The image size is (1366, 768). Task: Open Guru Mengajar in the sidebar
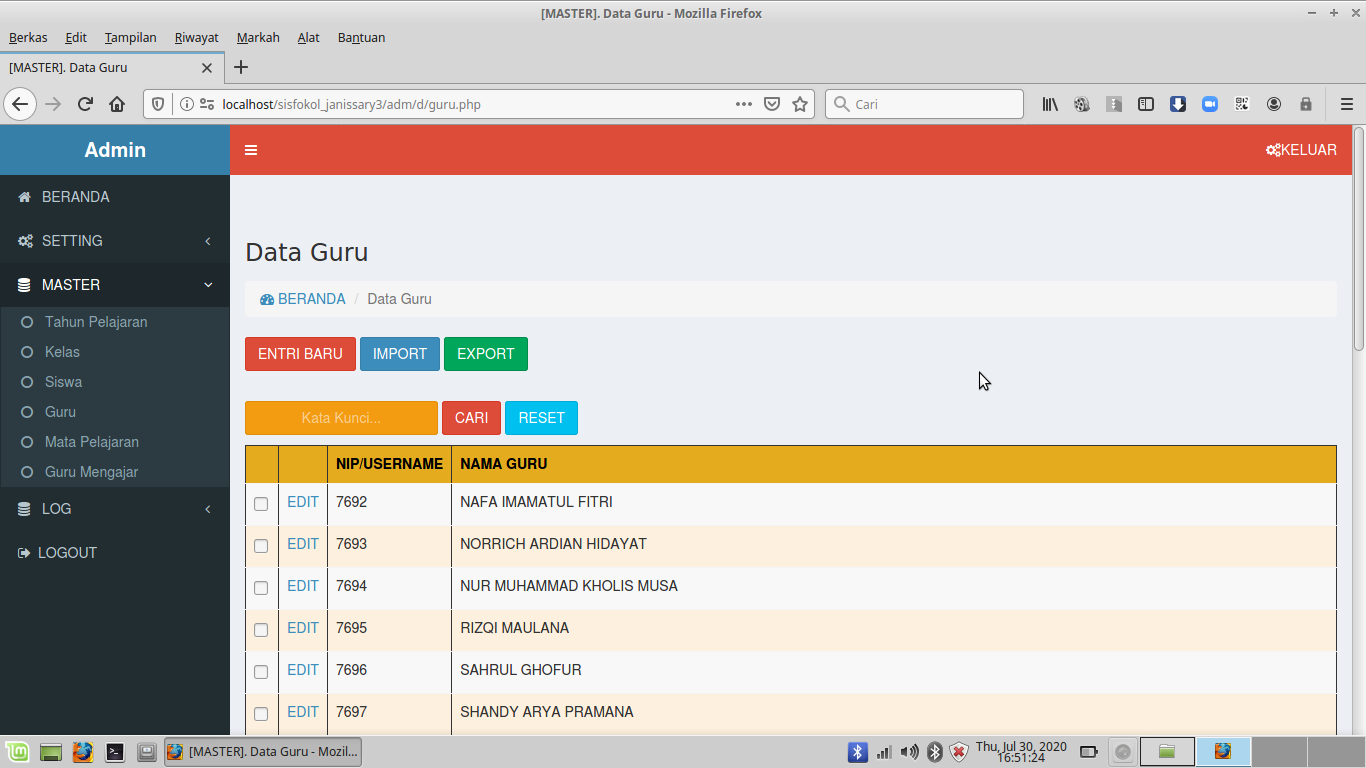[91, 472]
